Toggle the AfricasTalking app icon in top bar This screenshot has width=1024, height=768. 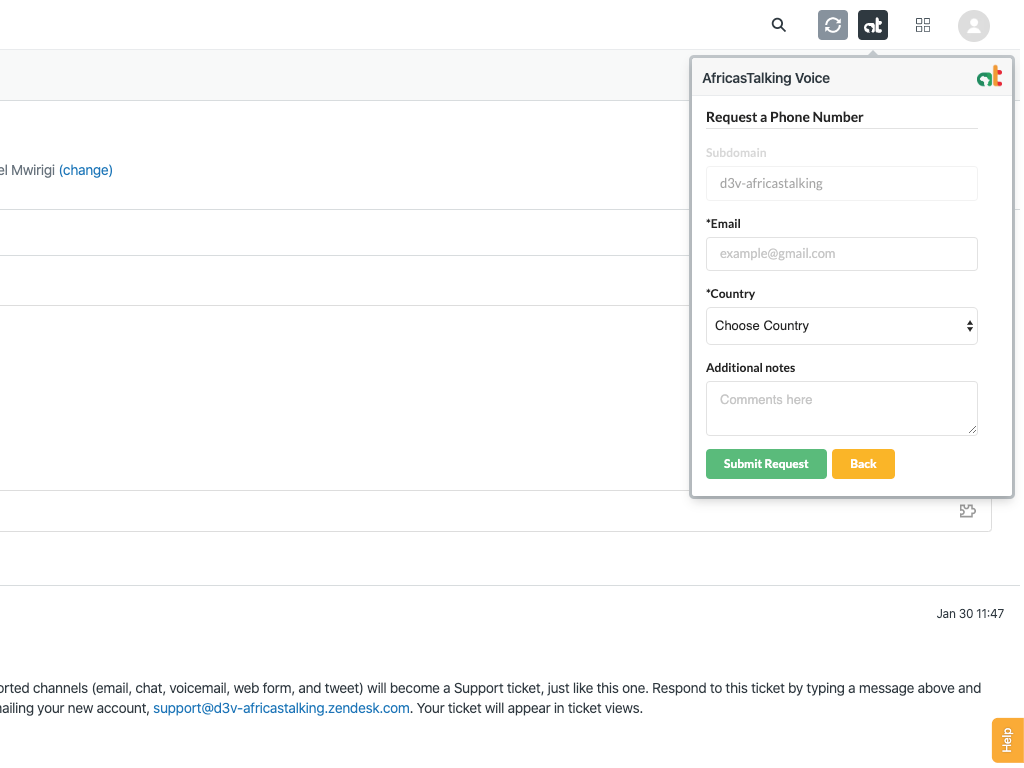(x=873, y=25)
